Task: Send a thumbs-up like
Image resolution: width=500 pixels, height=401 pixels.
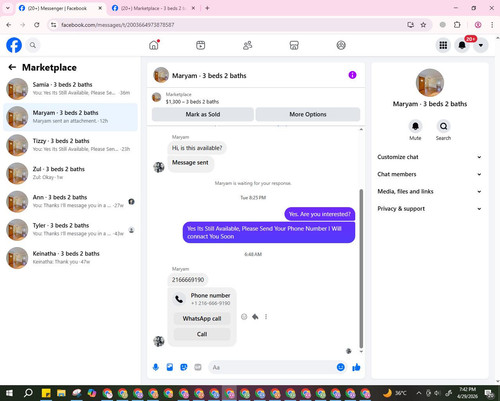Action: tap(356, 367)
